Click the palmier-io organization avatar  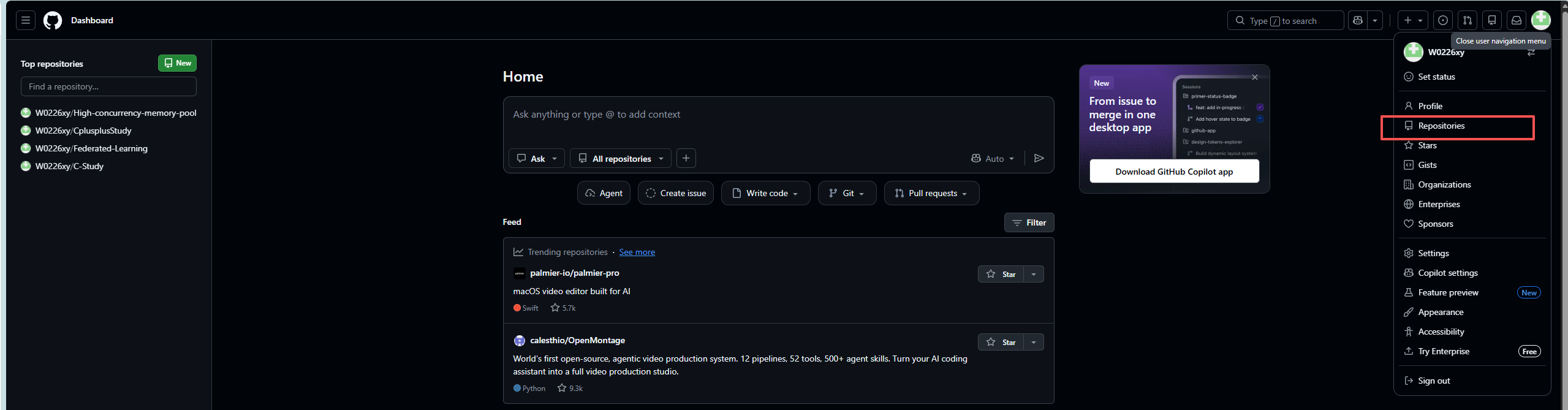(519, 273)
